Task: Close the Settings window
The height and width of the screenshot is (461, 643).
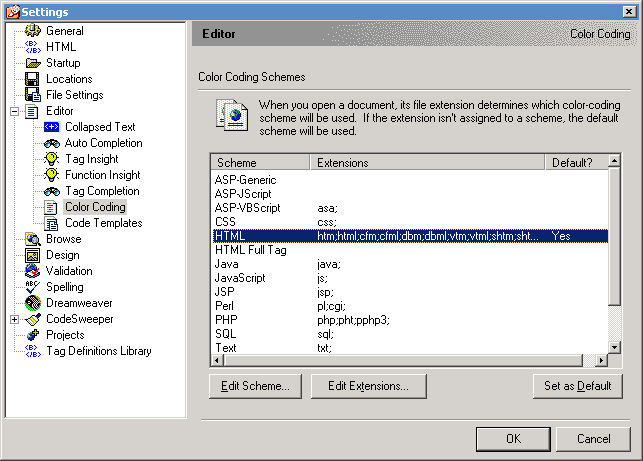Action: (629, 11)
